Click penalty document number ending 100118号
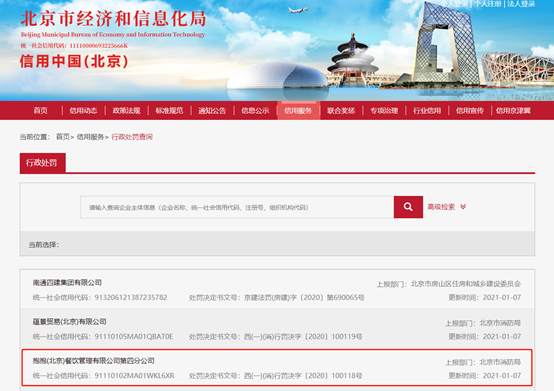 (303, 376)
